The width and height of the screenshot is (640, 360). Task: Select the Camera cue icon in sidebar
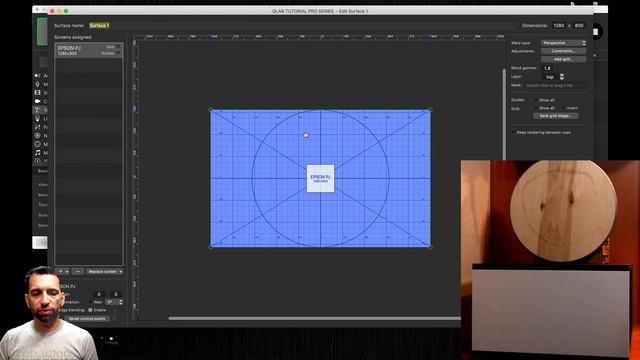click(37, 101)
